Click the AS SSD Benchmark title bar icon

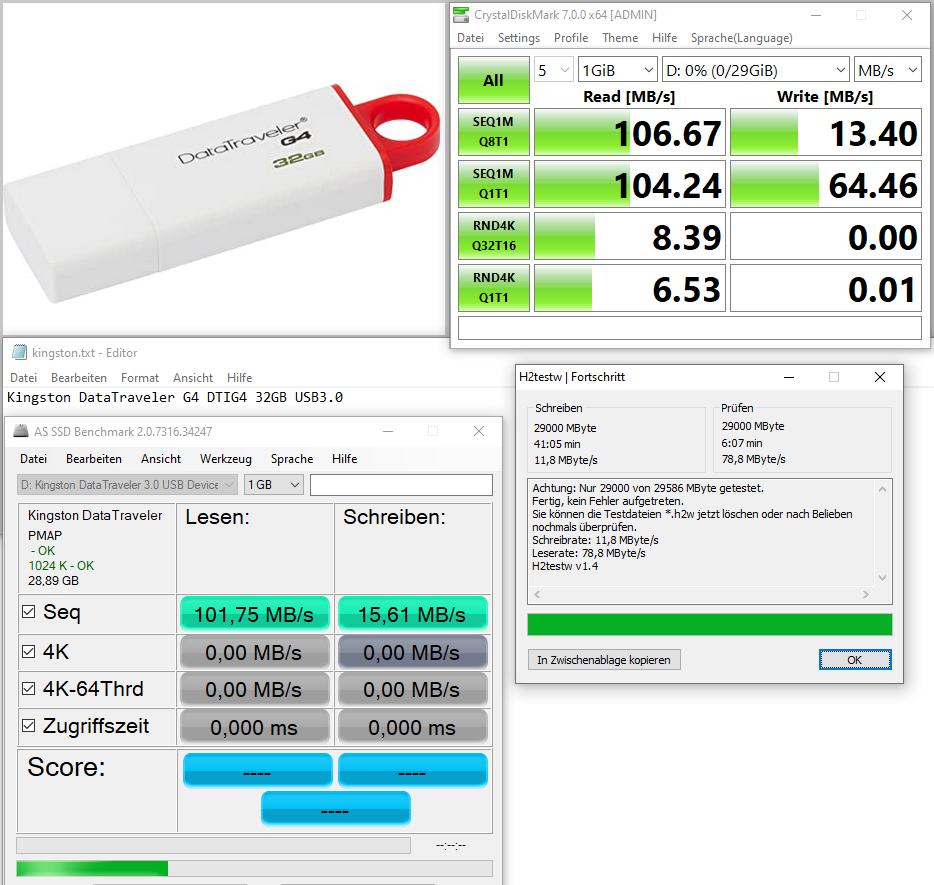coord(21,431)
